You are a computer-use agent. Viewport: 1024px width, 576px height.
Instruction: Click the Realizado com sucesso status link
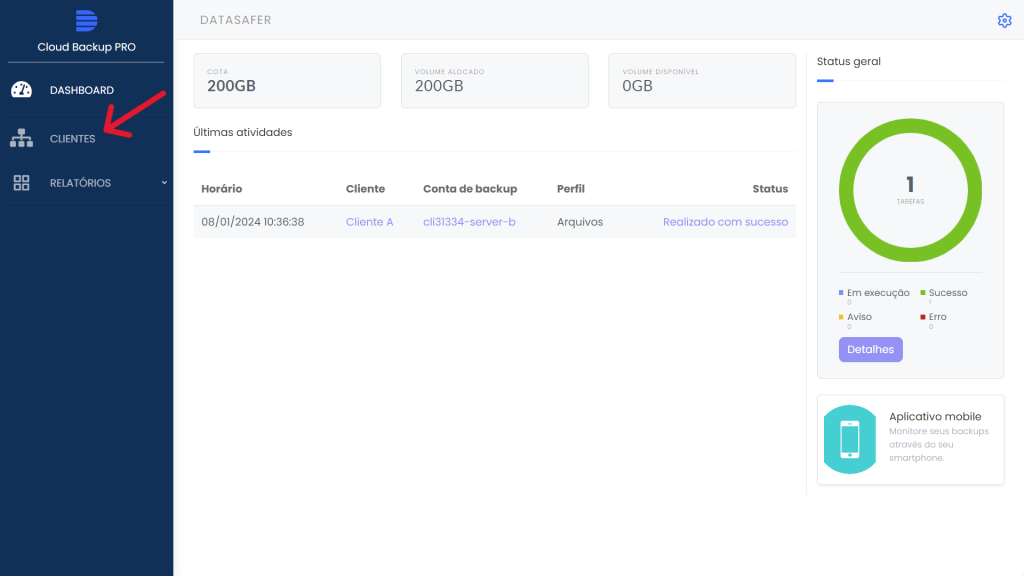tap(725, 222)
